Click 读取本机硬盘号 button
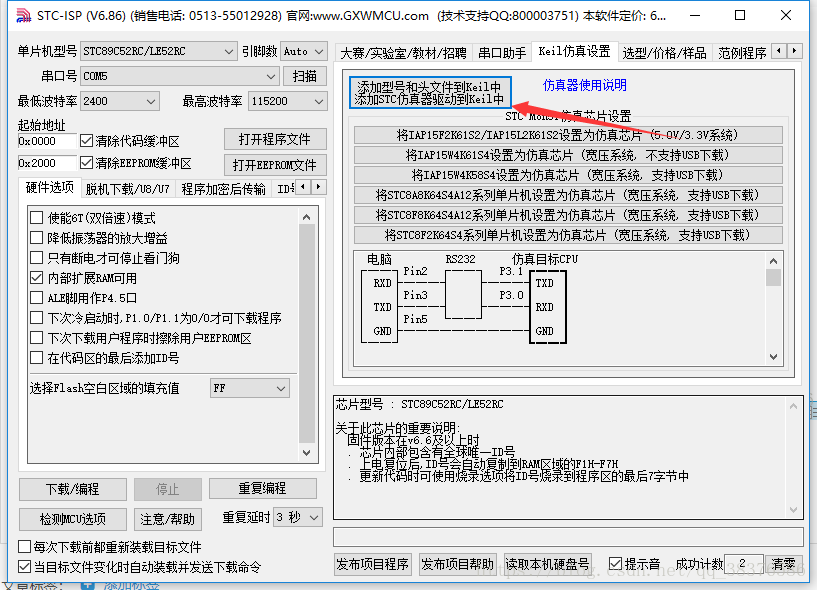Screen dimensions: 817x590 [548, 564]
